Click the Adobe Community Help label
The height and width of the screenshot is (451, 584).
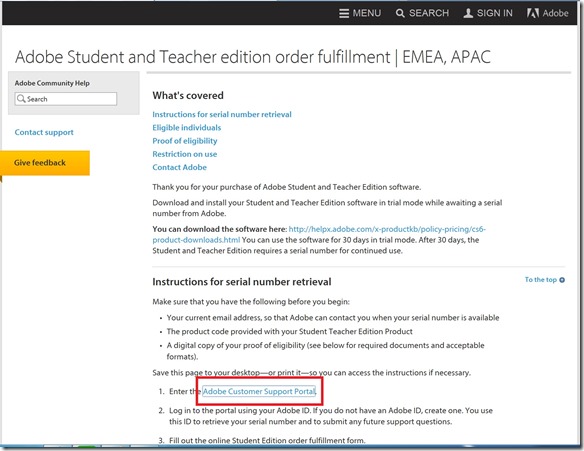coord(52,83)
